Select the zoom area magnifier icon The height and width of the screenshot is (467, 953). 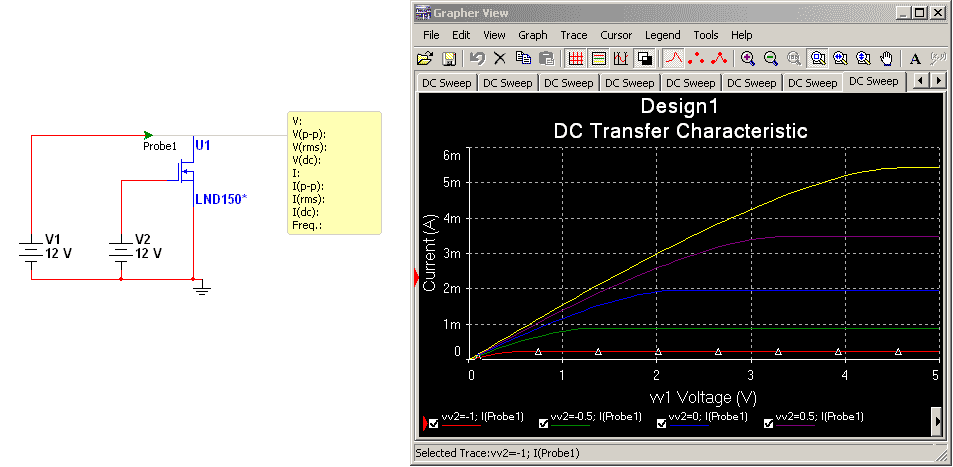pyautogui.click(x=818, y=58)
